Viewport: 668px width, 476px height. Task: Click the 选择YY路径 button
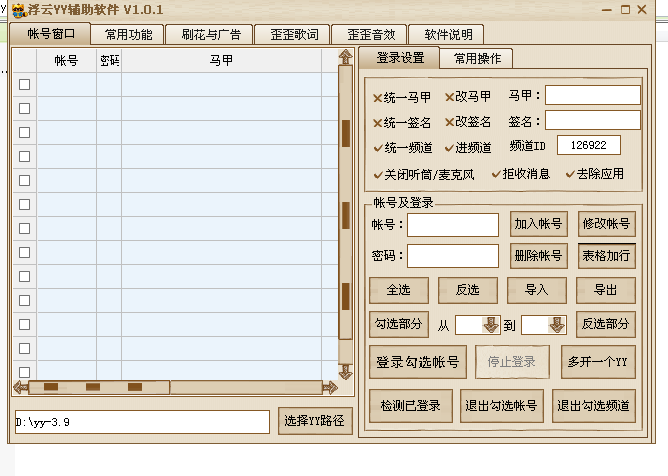pos(315,421)
